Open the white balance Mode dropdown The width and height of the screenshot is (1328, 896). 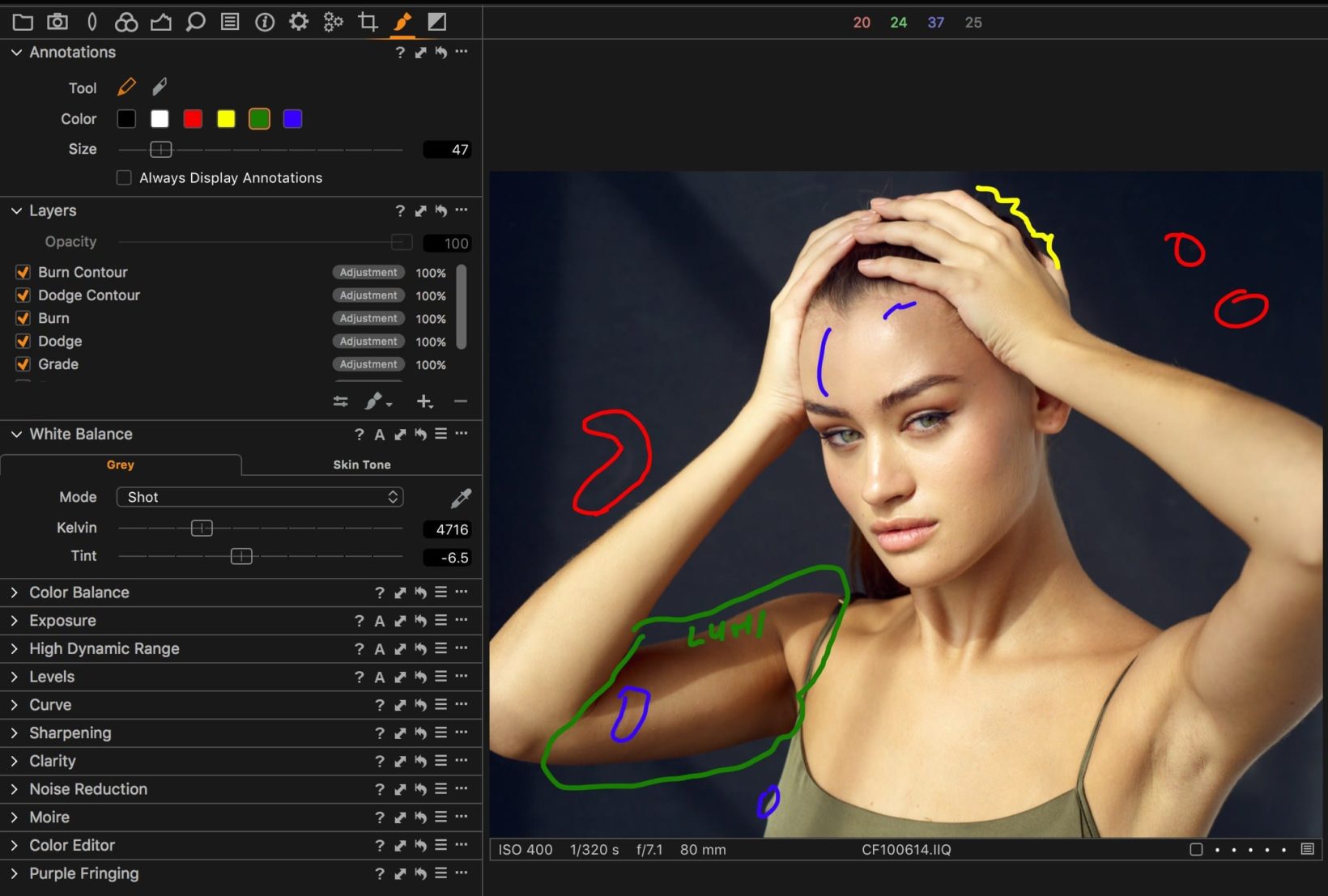[x=260, y=497]
